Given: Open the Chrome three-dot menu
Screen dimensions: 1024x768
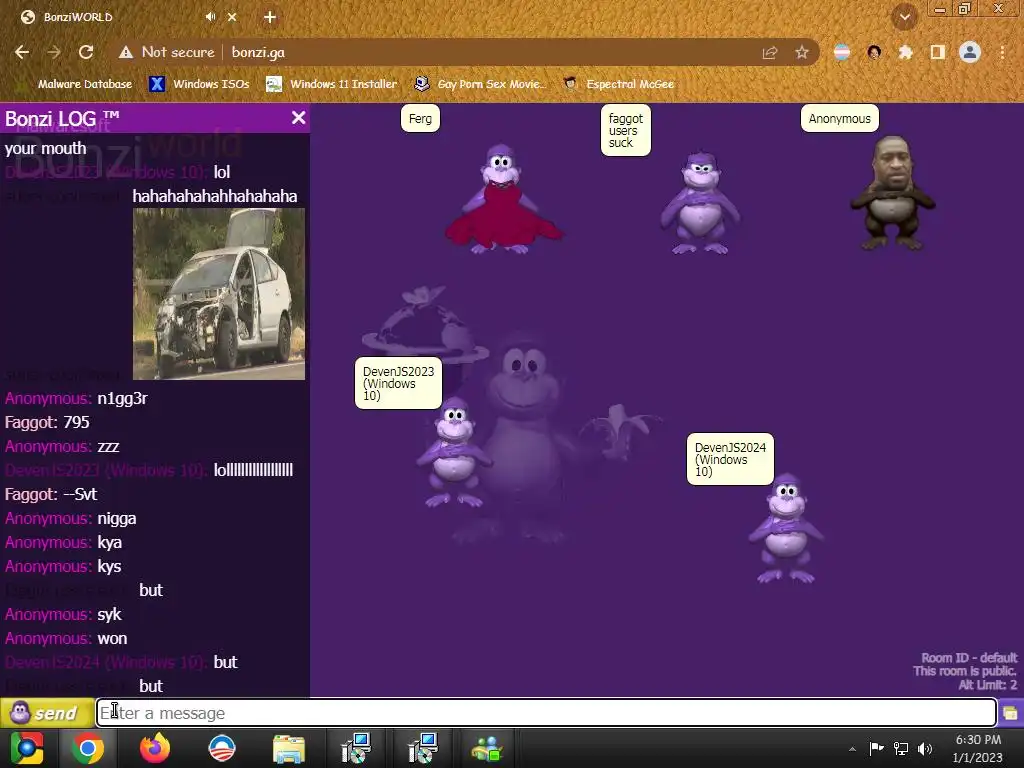Looking at the screenshot, I should click(1002, 52).
